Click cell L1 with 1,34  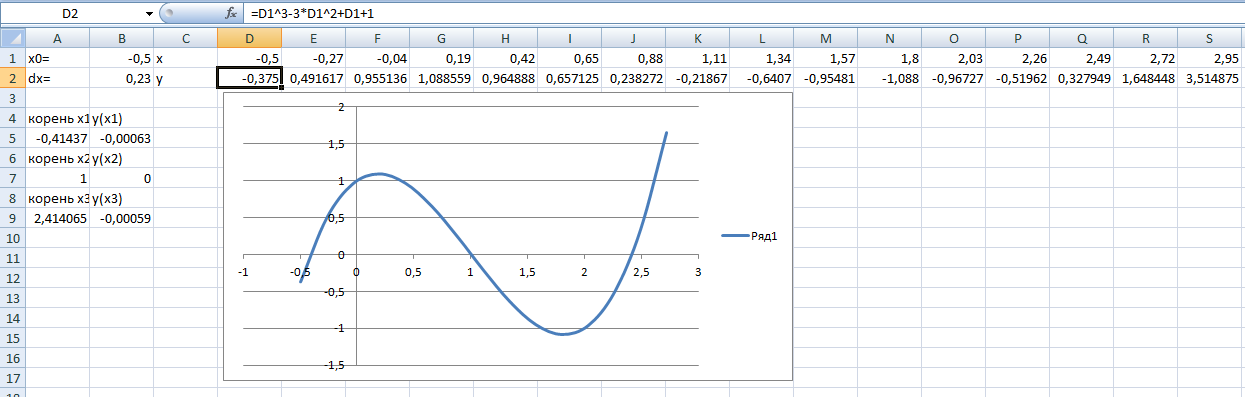coord(761,58)
